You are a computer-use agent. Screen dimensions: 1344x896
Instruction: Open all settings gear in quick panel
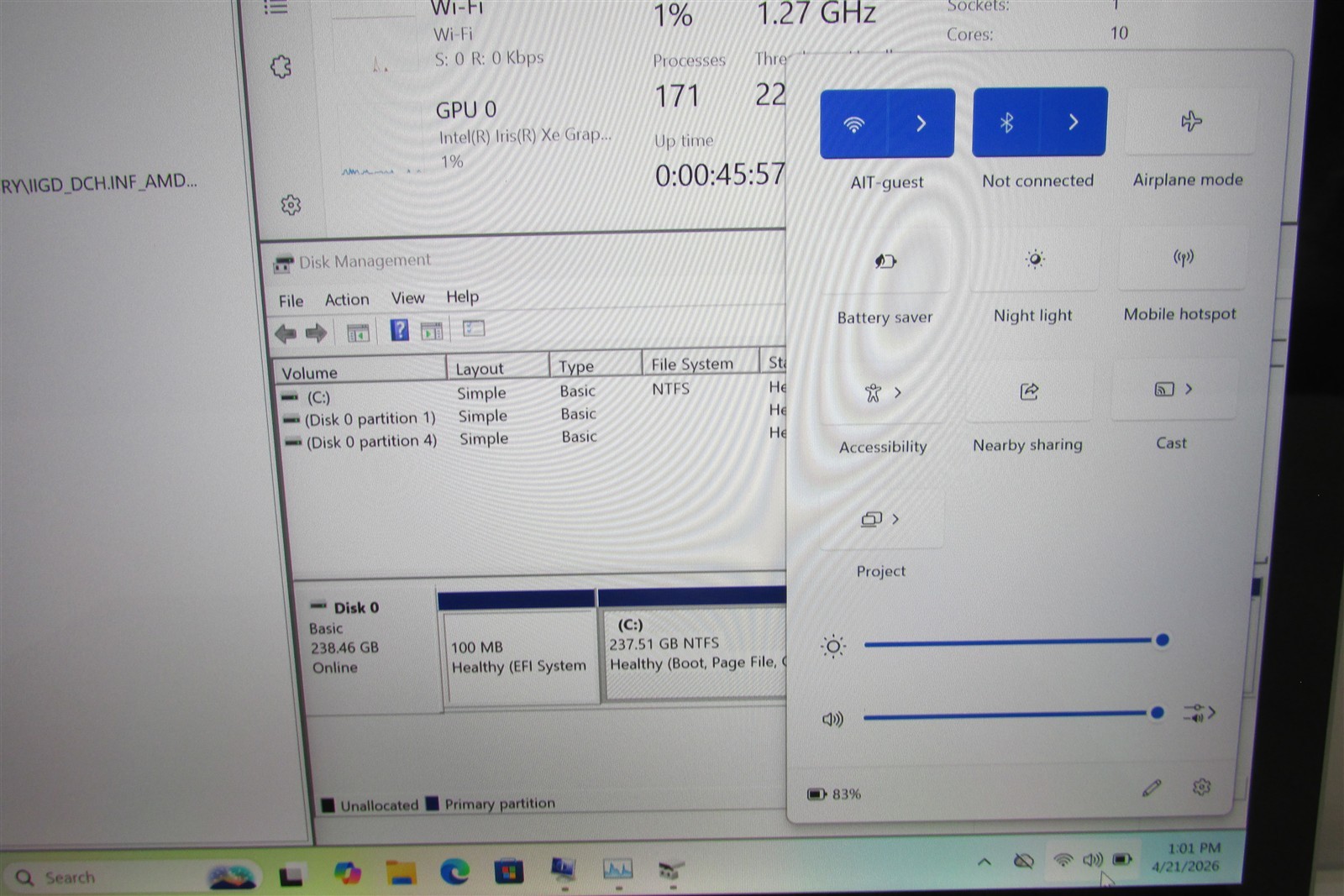coord(1202,787)
